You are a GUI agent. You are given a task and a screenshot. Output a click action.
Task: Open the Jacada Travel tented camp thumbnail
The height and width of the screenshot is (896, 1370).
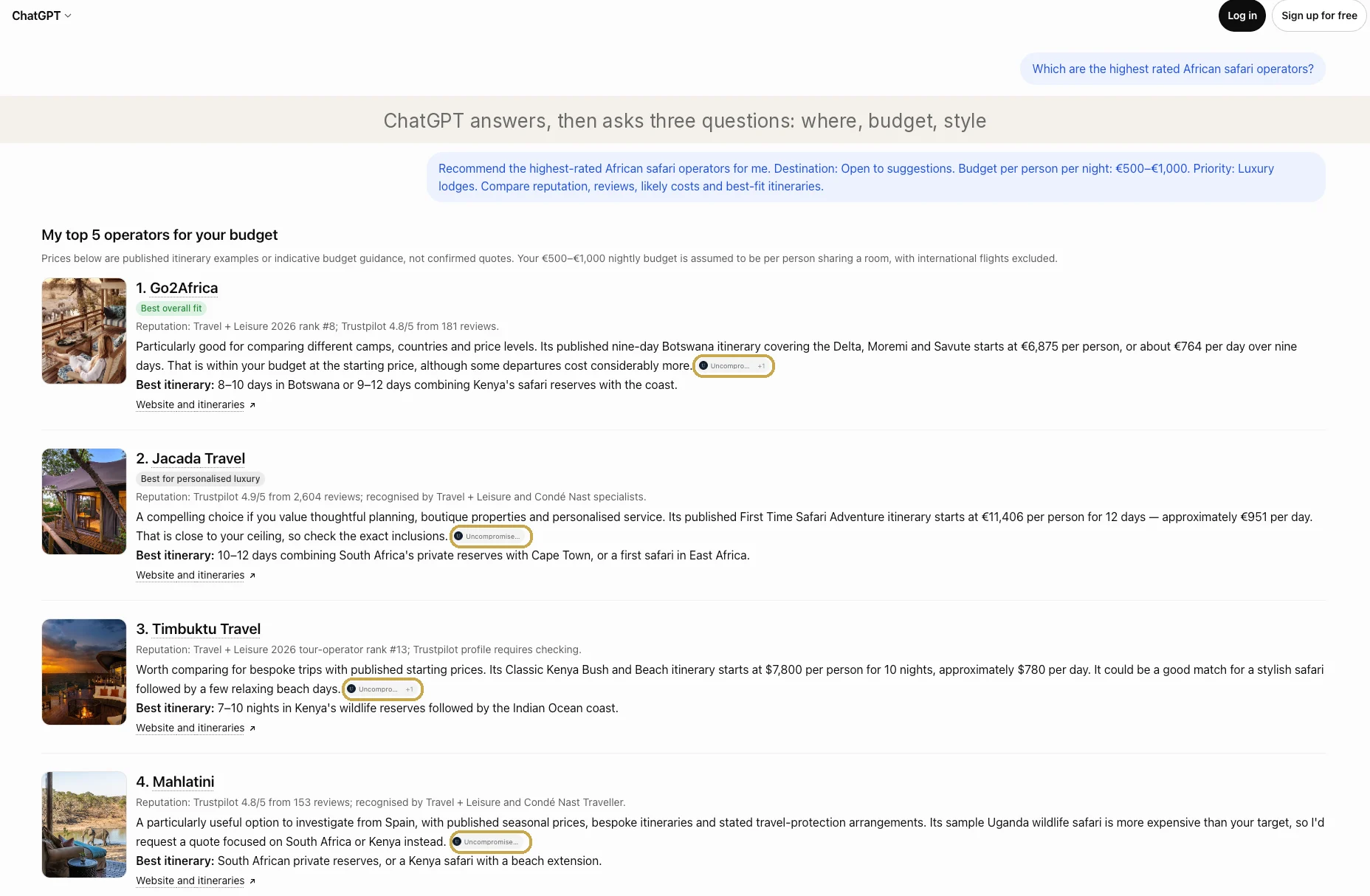pos(84,501)
